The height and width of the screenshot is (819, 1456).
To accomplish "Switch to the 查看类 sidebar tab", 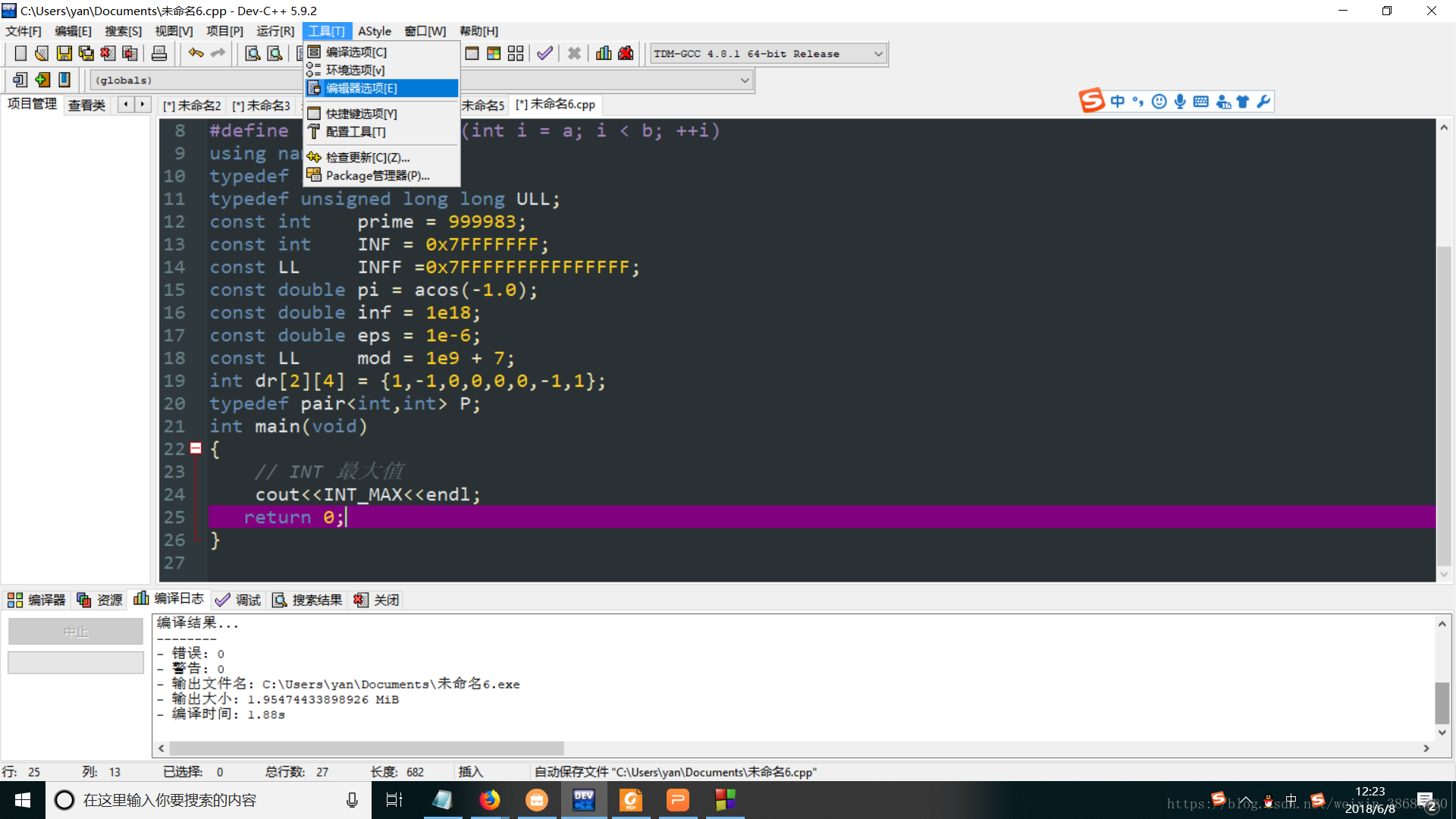I will click(86, 105).
